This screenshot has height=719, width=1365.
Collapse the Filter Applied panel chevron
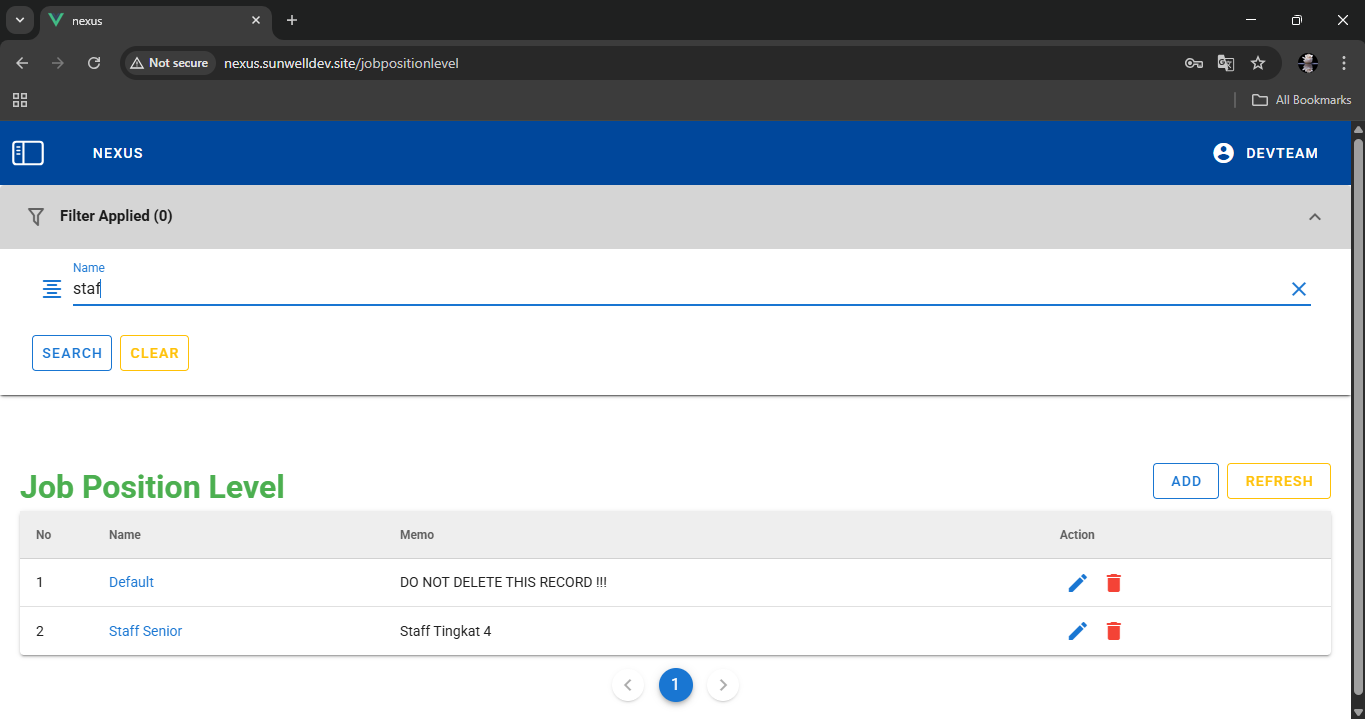[x=1315, y=217]
